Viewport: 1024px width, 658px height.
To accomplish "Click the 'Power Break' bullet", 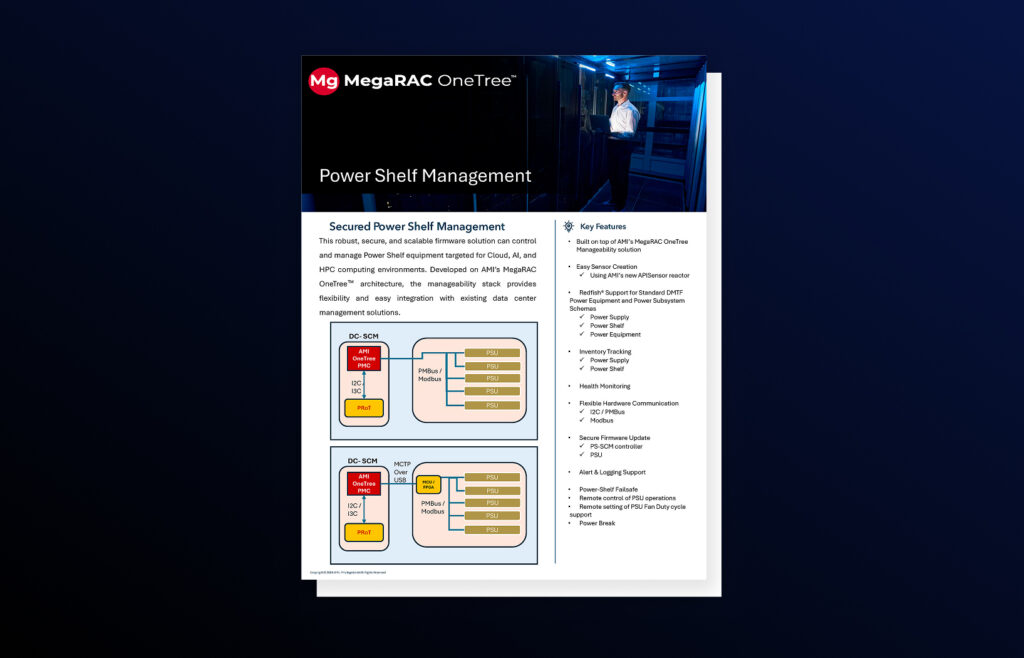I will pos(597,523).
